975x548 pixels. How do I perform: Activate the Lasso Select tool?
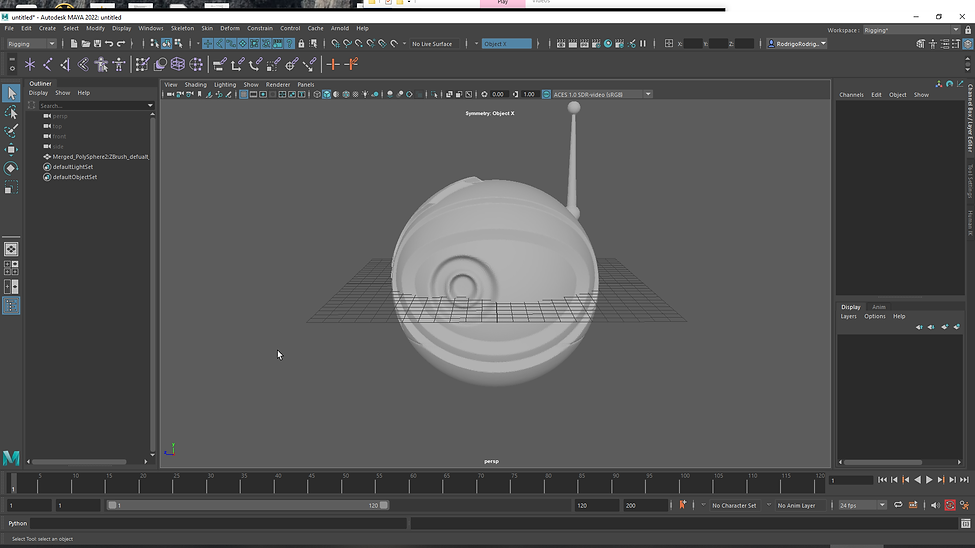point(11,113)
